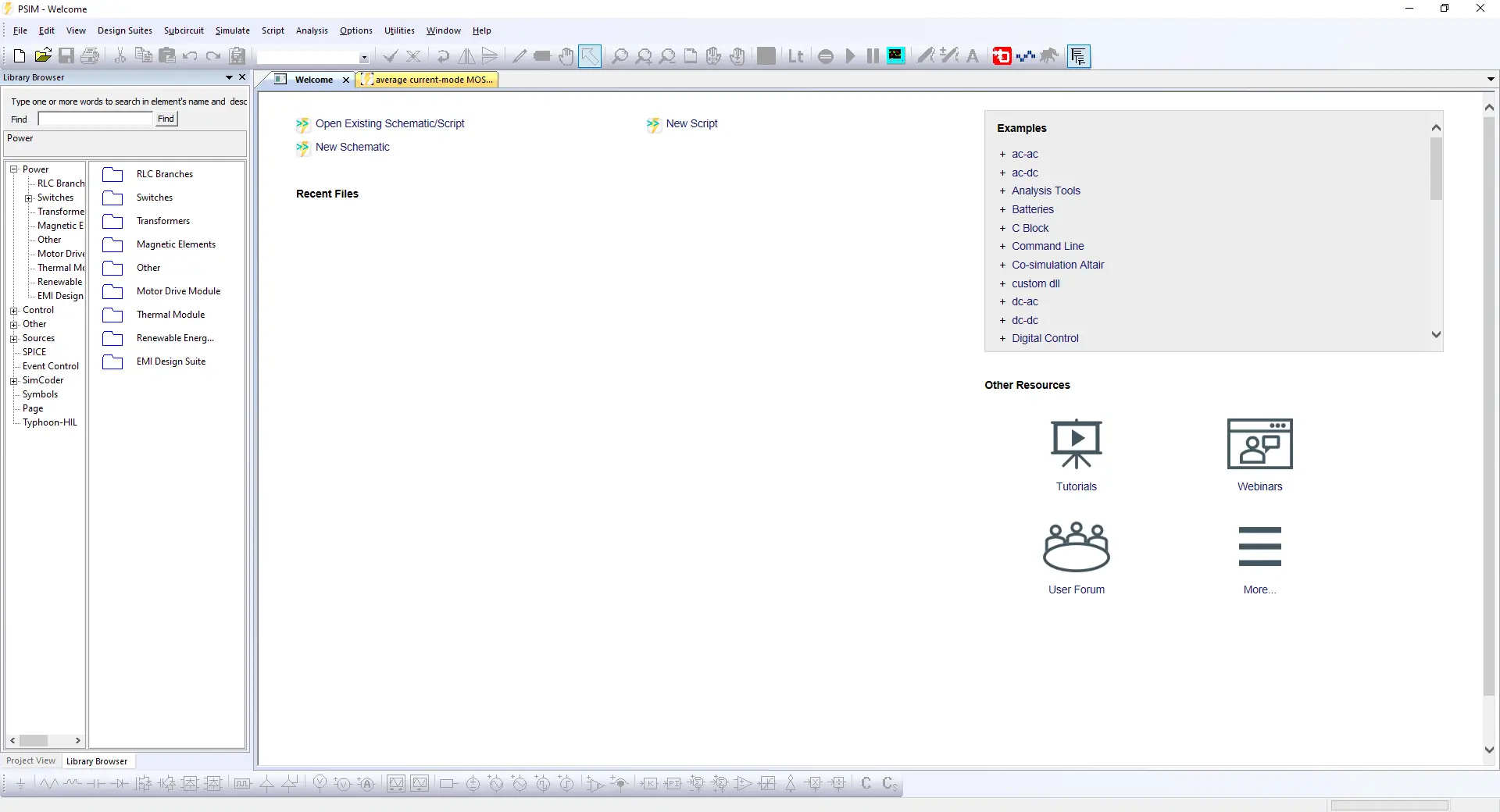Click the ground element in bottom toolbar
The image size is (1500, 812).
click(21, 783)
